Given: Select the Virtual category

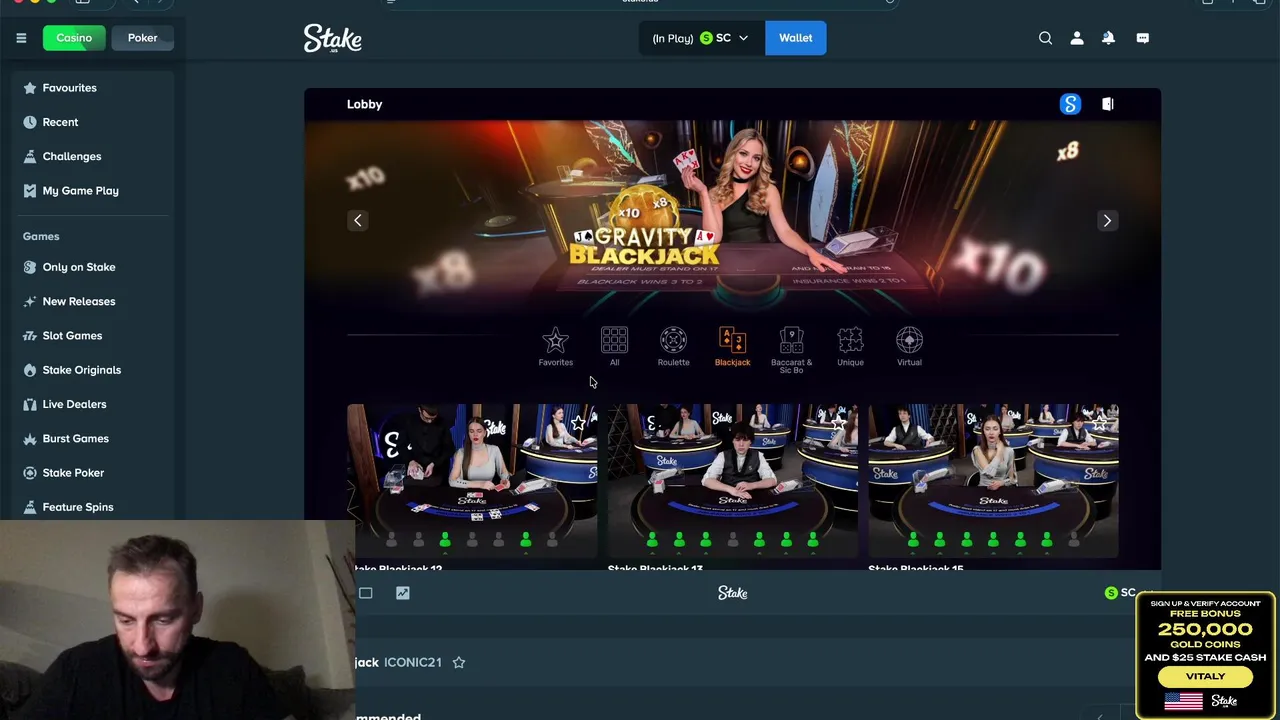Looking at the screenshot, I should pos(909,347).
